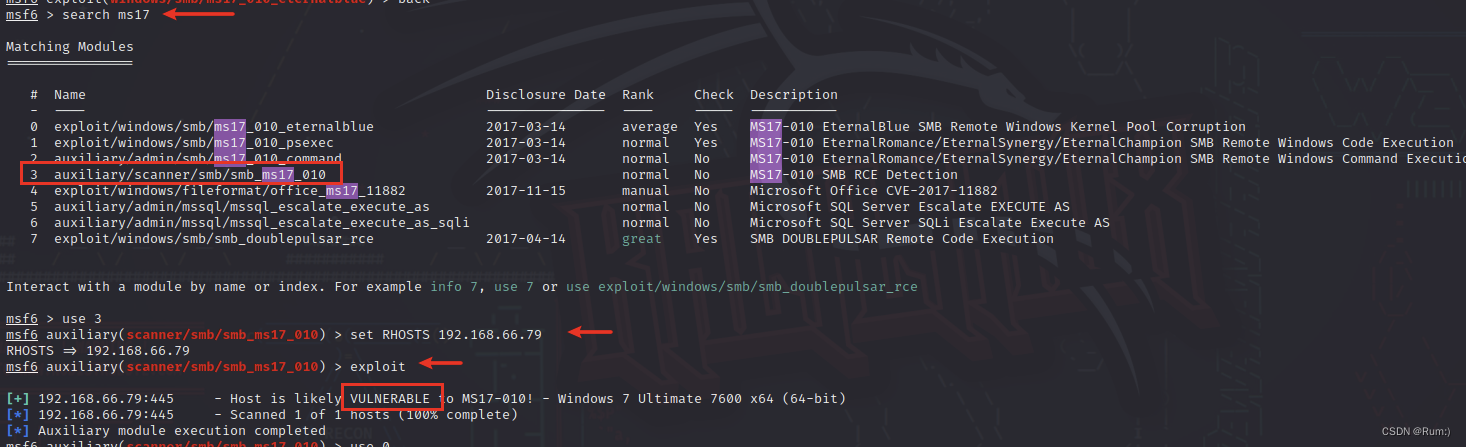Click the 'Rank' column header
The width and height of the screenshot is (1466, 447).
coord(638,95)
